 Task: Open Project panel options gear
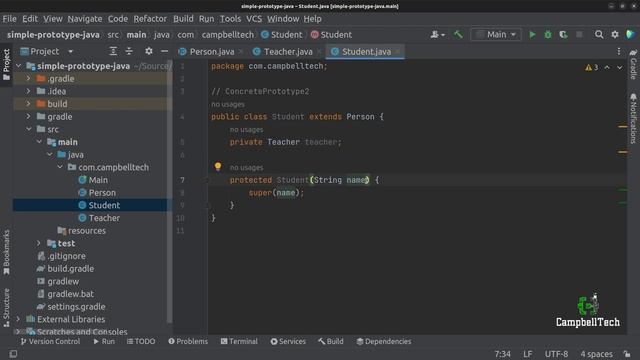149,51
